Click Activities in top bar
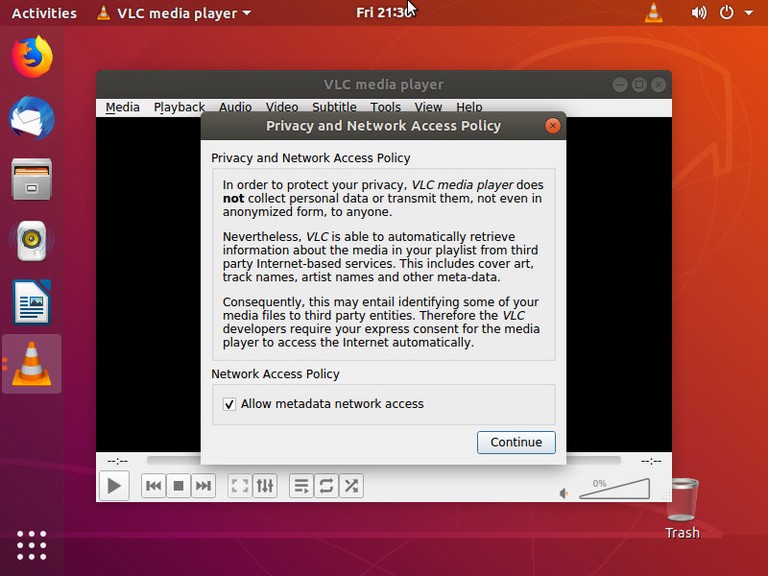The height and width of the screenshot is (576, 768). tap(44, 13)
